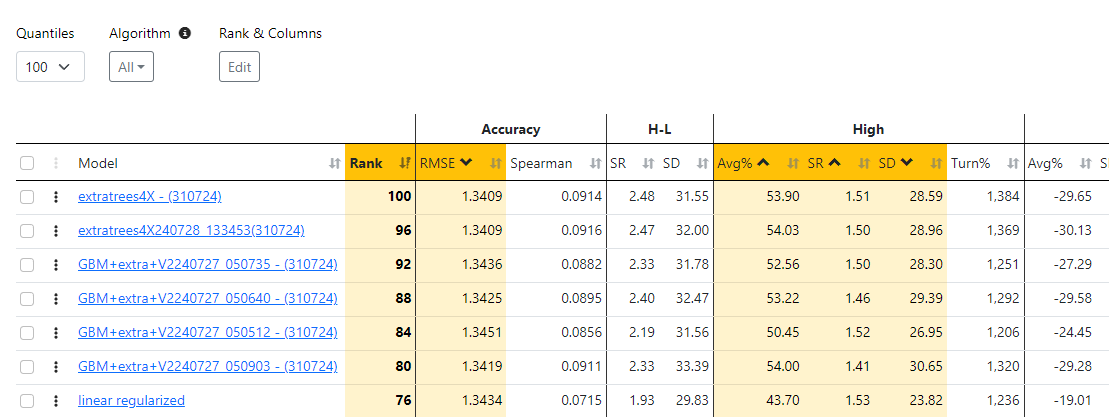Screen dimensions: 1109x417
Task: Click RMSE value 1.3436
Action: pyautogui.click(x=482, y=265)
